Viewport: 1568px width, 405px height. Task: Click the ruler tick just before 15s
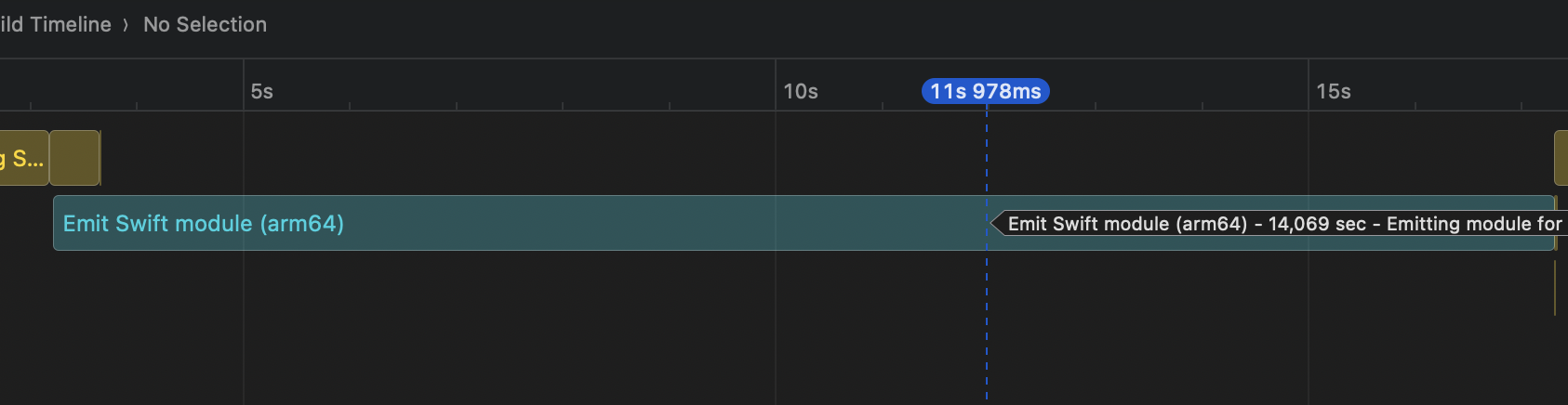[x=1203, y=106]
